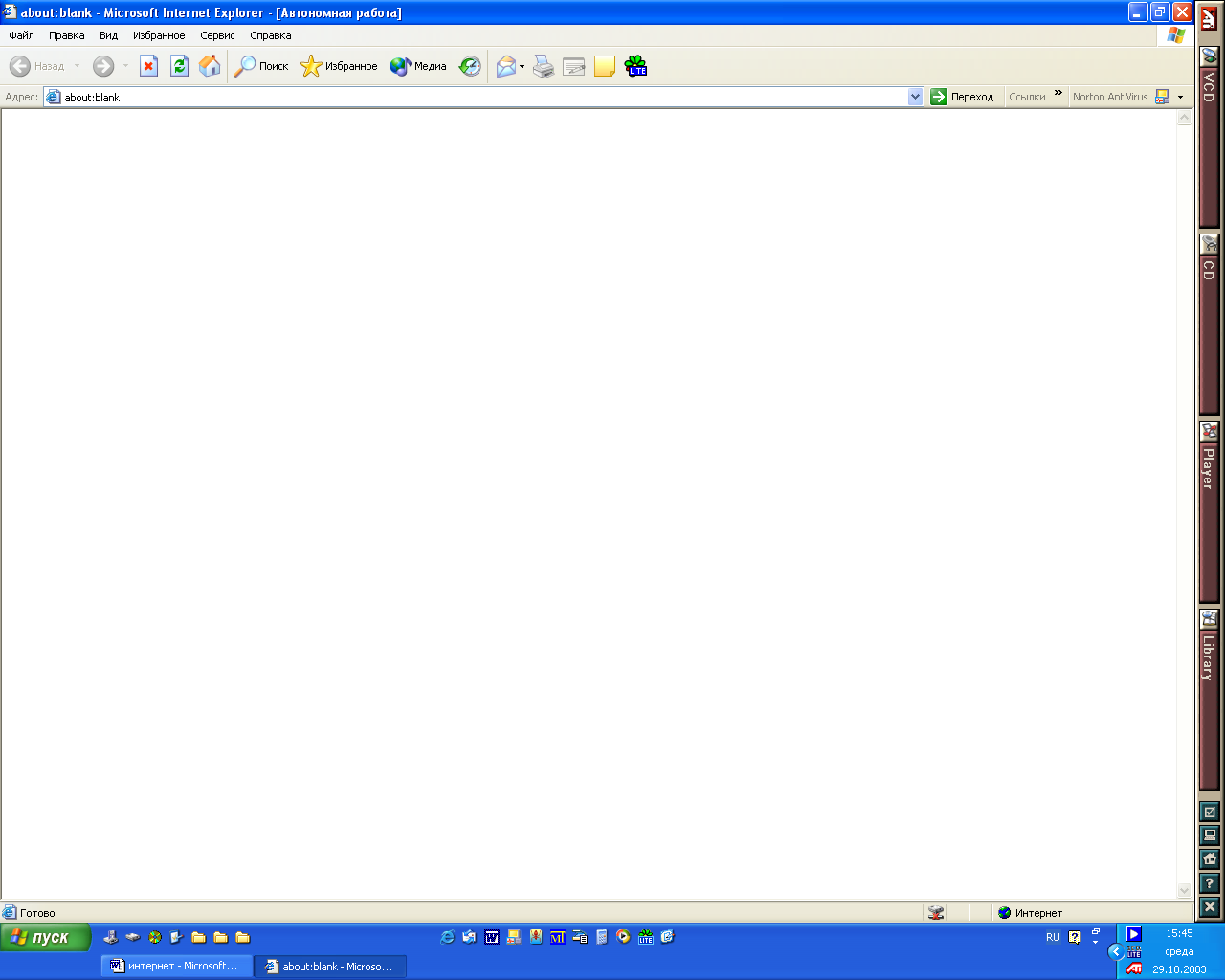Image resolution: width=1225 pixels, height=980 pixels.
Task: Open the Сервис menu
Action: click(217, 35)
